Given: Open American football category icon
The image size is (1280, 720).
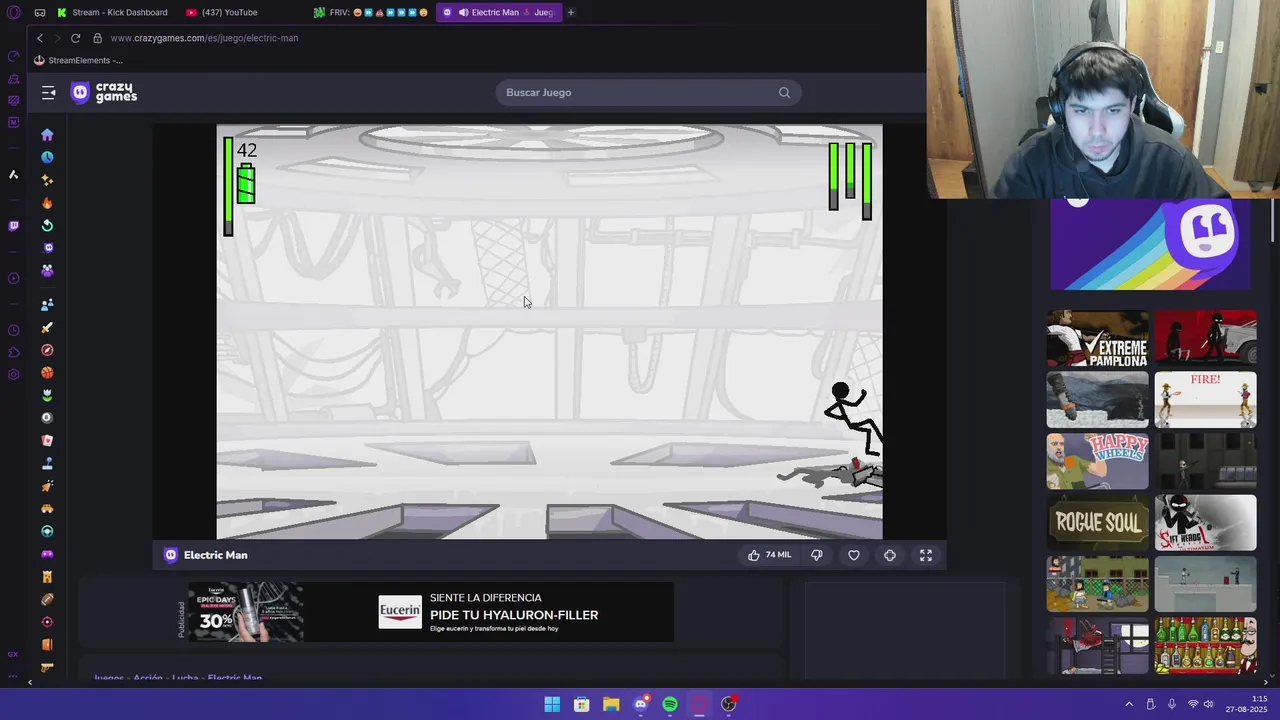Looking at the screenshot, I should click(x=47, y=599).
